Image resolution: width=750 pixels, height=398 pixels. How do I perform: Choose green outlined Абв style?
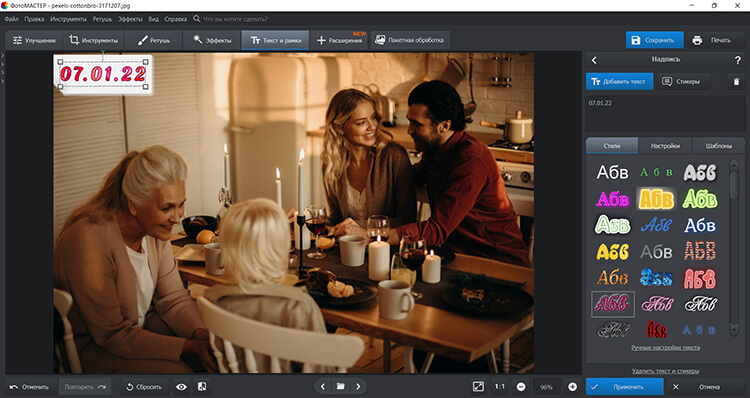click(x=700, y=199)
